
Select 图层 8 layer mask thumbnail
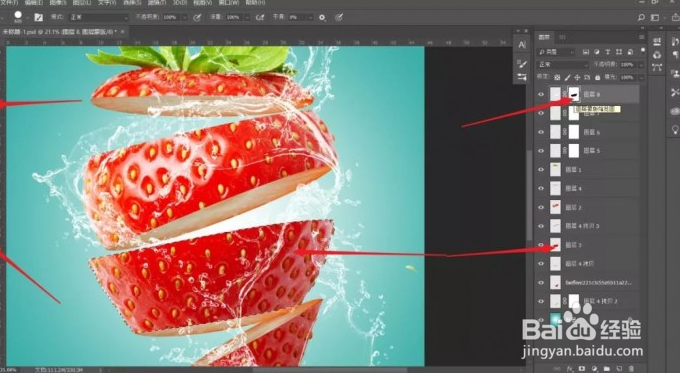pos(574,94)
